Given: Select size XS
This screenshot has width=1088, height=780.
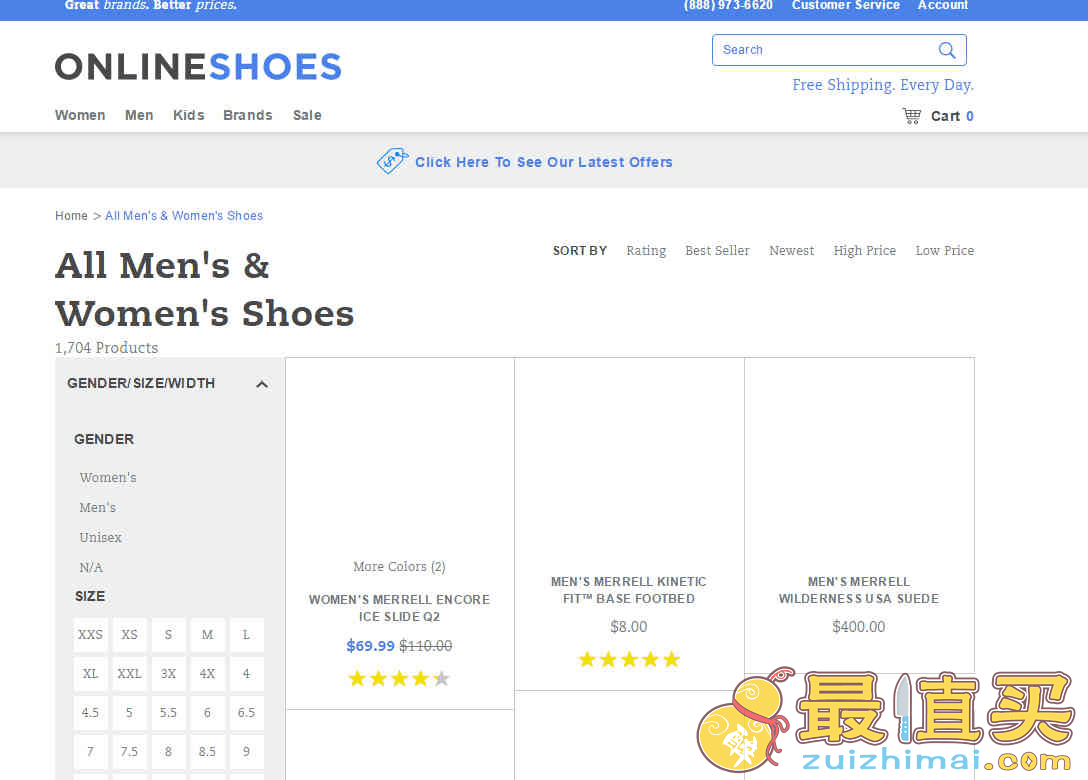Looking at the screenshot, I should [129, 634].
